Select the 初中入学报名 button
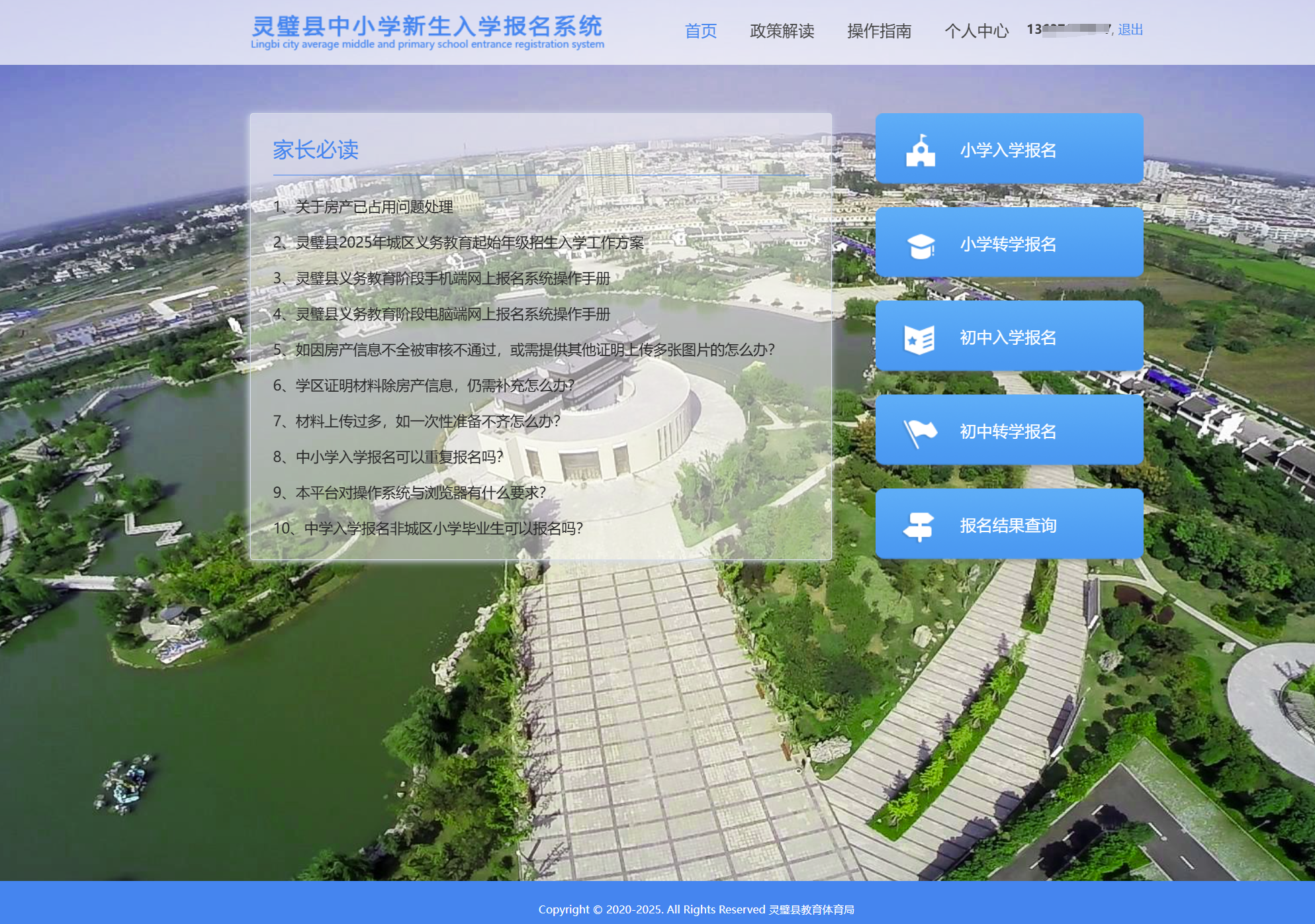The height and width of the screenshot is (924, 1315). click(x=1009, y=336)
